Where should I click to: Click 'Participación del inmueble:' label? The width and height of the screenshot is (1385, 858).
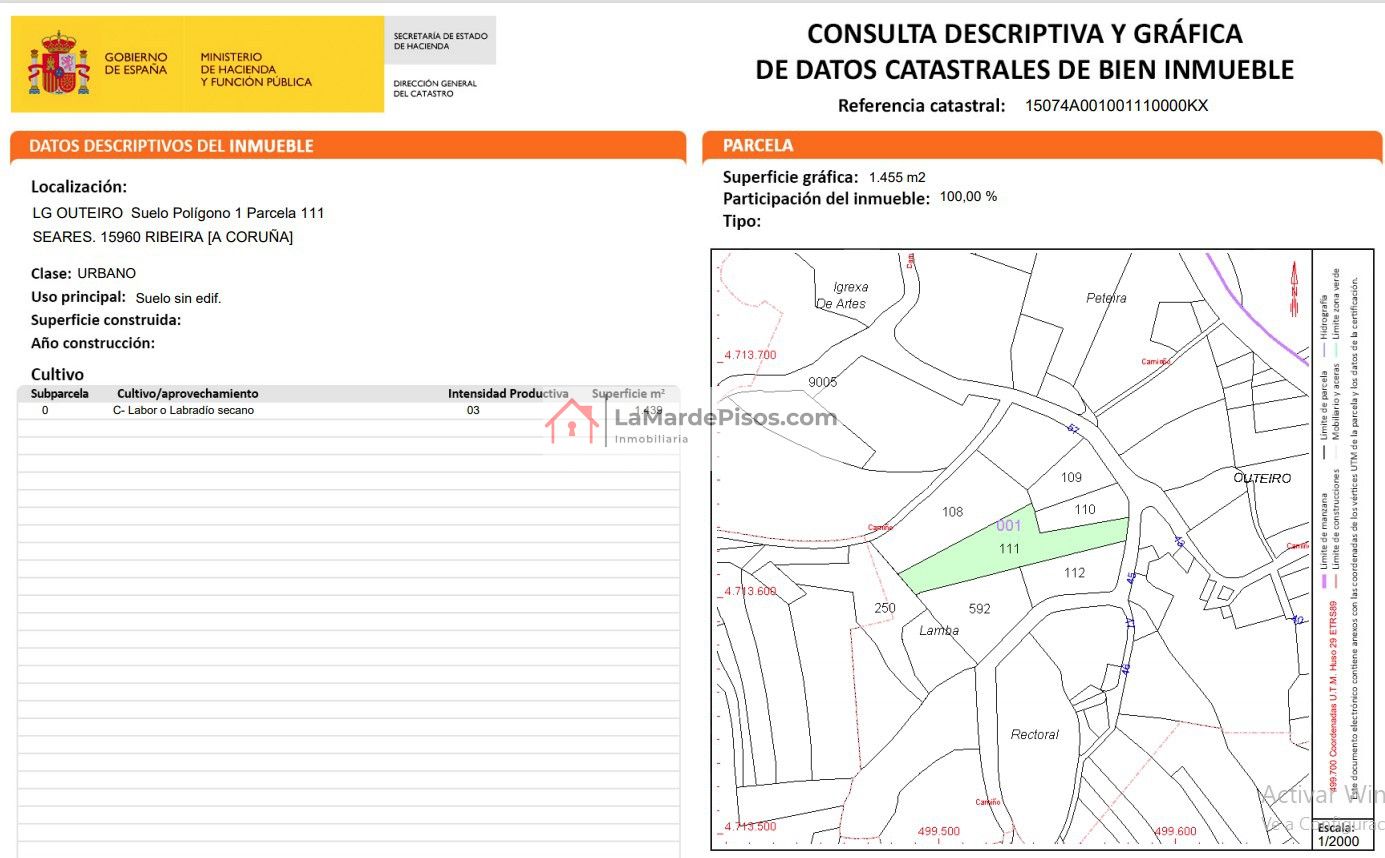(826, 198)
